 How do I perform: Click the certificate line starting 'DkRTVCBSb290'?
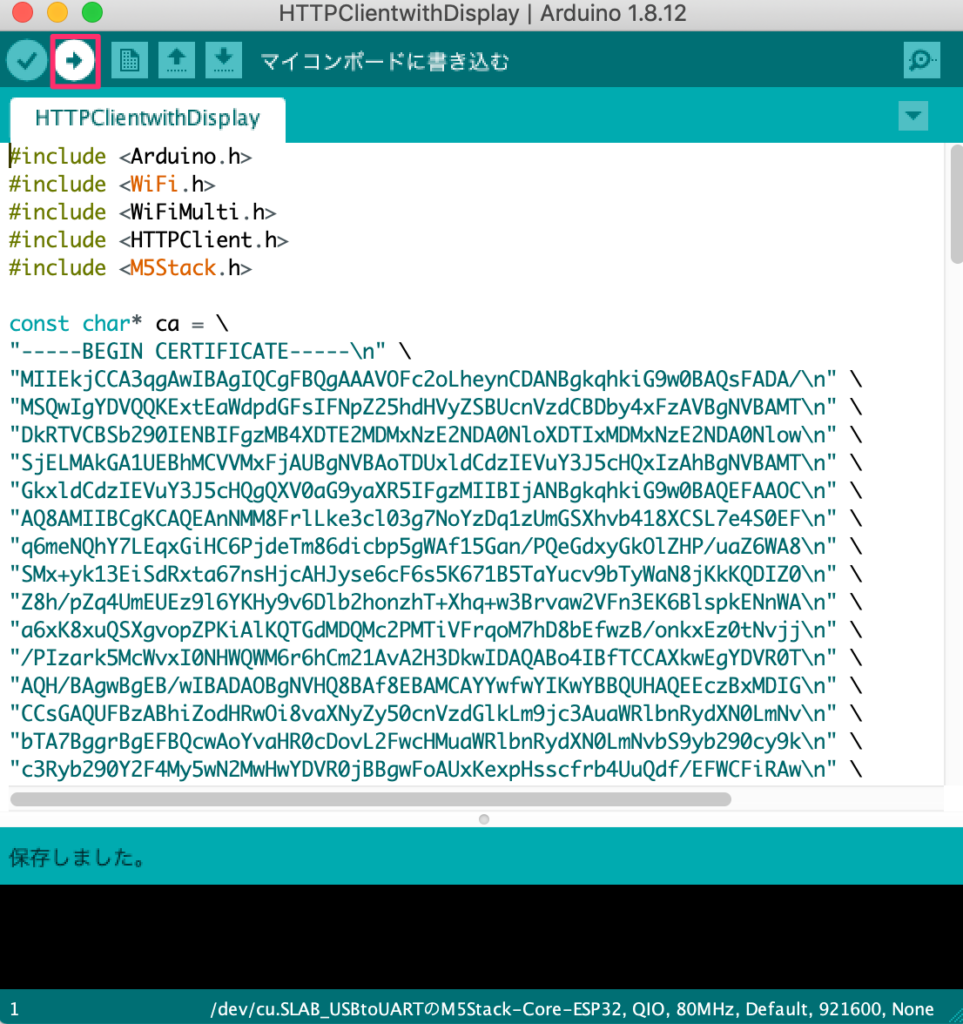pos(435,436)
